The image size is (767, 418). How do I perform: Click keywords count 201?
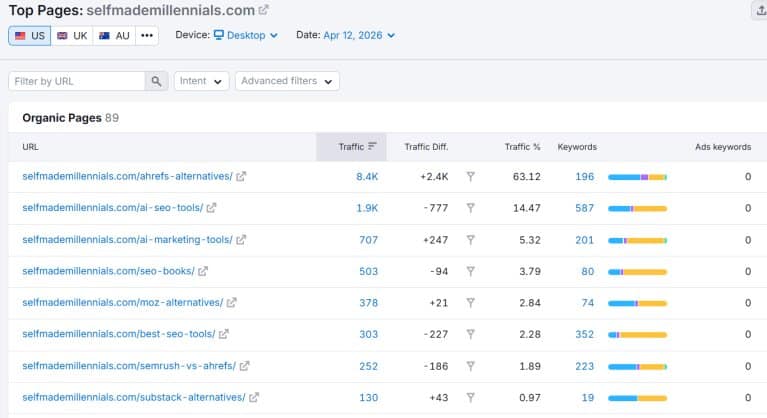tap(585, 240)
